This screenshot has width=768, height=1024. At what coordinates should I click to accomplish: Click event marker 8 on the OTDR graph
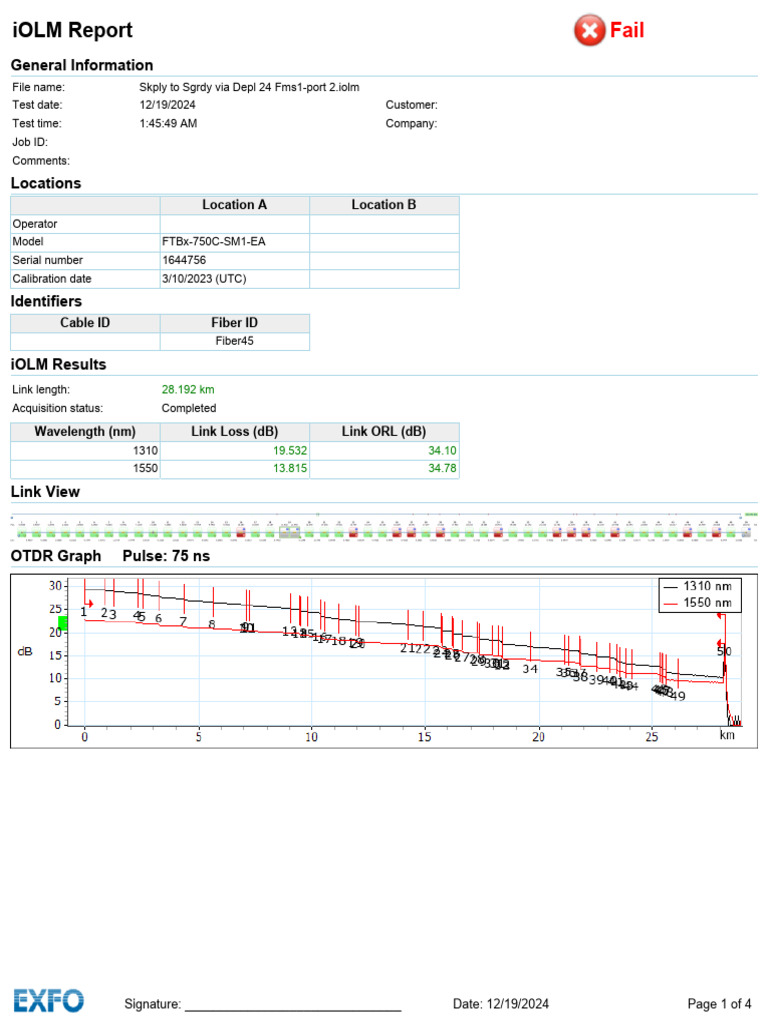pyautogui.click(x=212, y=624)
